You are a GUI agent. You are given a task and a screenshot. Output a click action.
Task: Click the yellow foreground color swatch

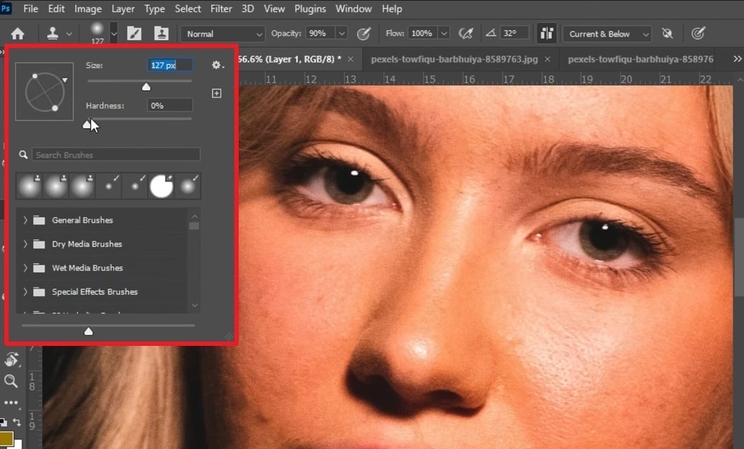tap(6, 438)
